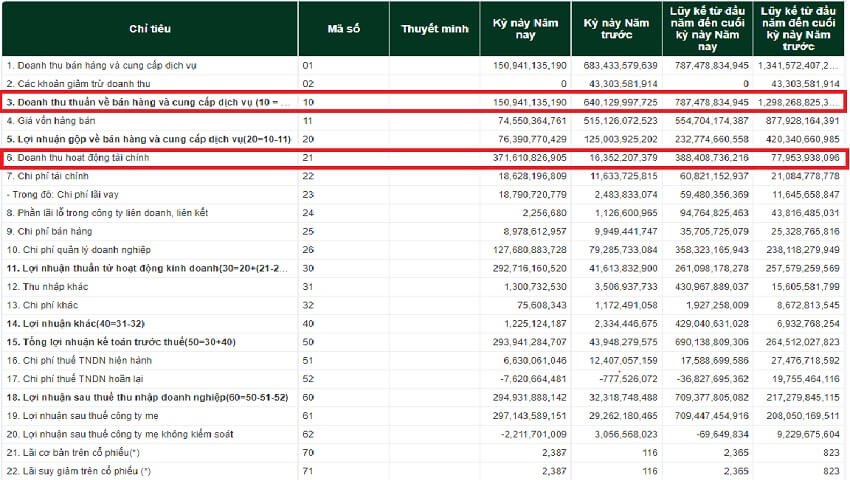Click value -2,211,701,009

point(534,434)
